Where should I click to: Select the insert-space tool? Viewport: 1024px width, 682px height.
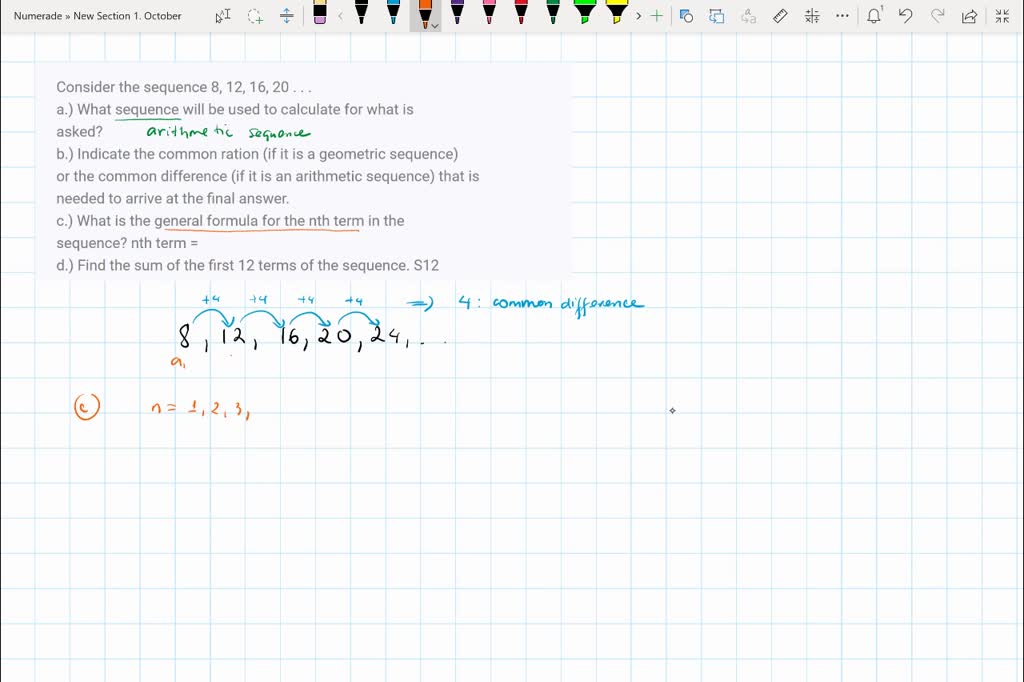coord(287,15)
